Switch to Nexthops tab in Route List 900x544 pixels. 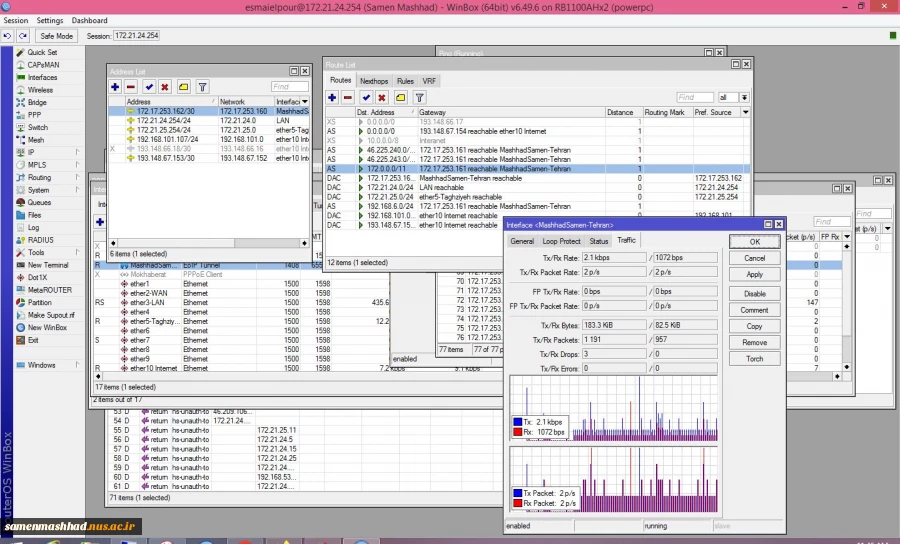pyautogui.click(x=374, y=81)
